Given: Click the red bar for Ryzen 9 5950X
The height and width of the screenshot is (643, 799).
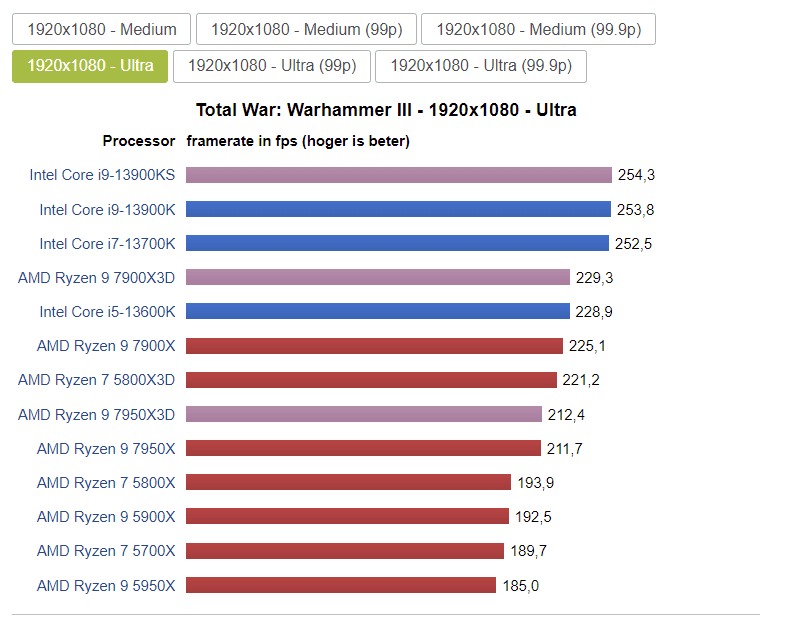Looking at the screenshot, I should tap(341, 585).
